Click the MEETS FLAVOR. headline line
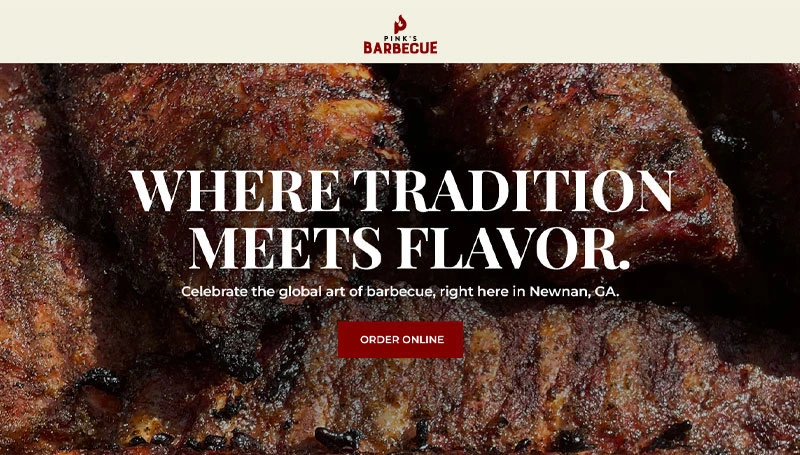The image size is (800, 455). [x=410, y=248]
